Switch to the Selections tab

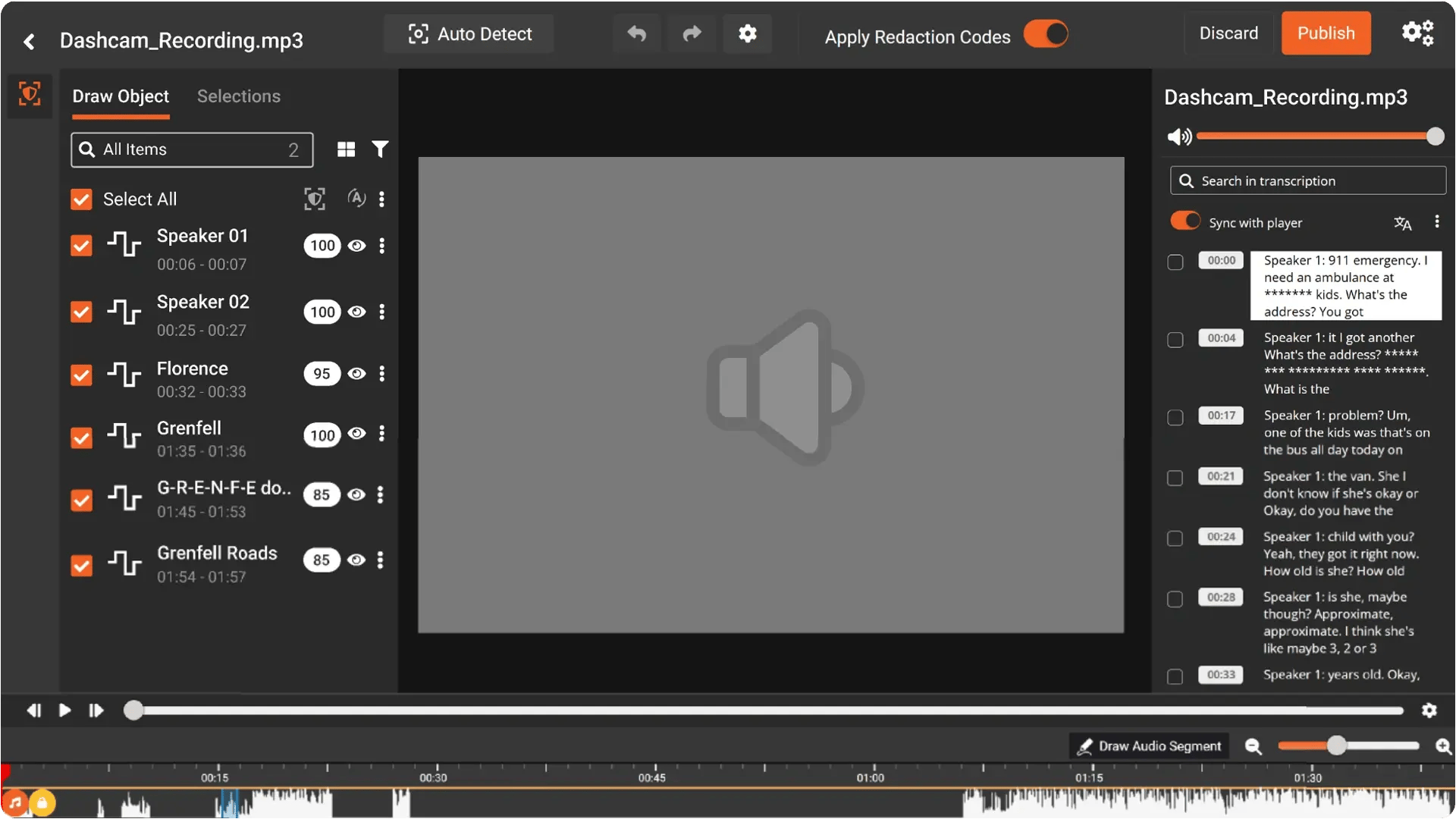239,97
